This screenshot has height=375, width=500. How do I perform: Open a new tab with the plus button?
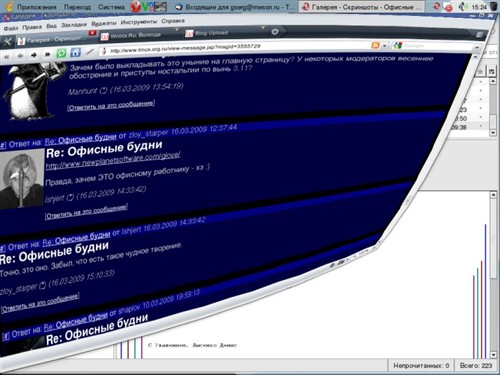click(x=275, y=32)
